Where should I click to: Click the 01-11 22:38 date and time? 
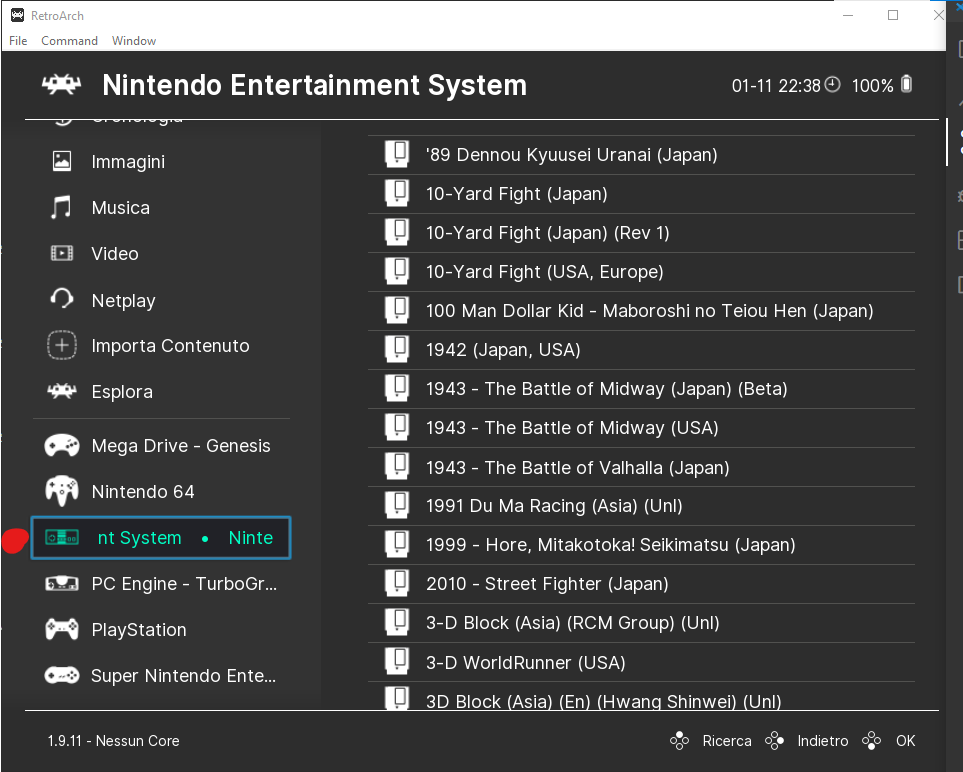coord(776,85)
